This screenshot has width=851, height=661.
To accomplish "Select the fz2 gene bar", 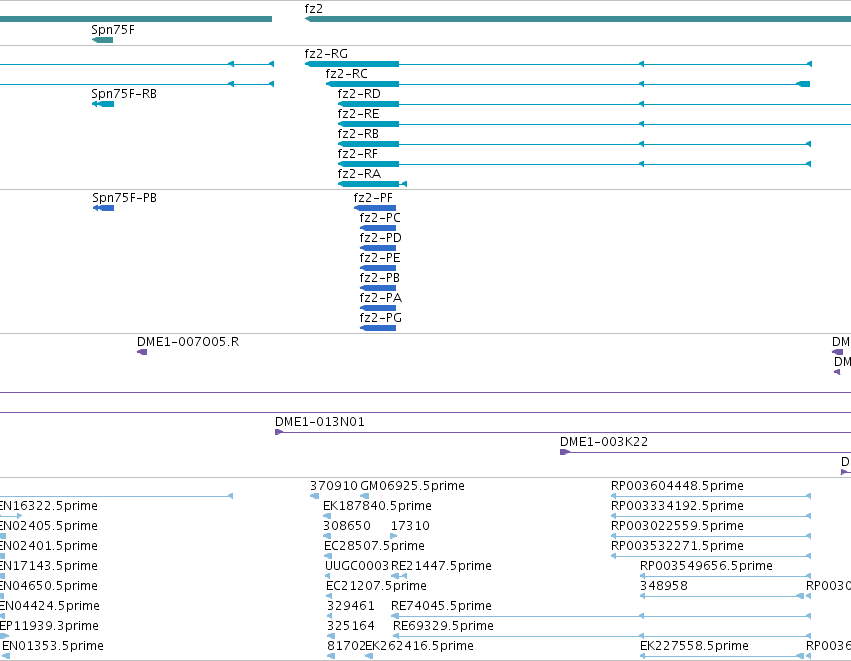I will [577, 19].
